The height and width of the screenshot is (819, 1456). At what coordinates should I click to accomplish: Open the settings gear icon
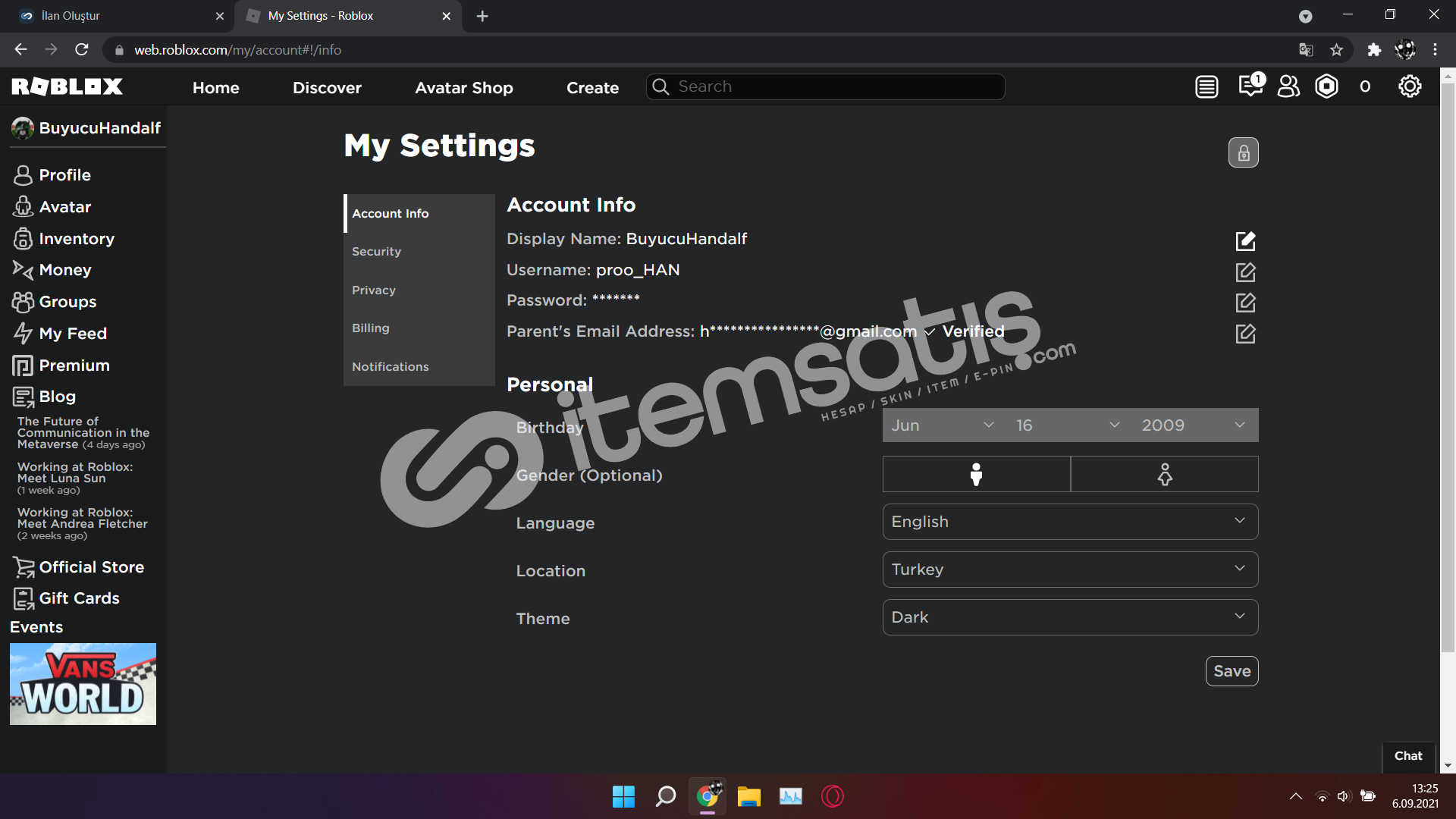(1410, 86)
